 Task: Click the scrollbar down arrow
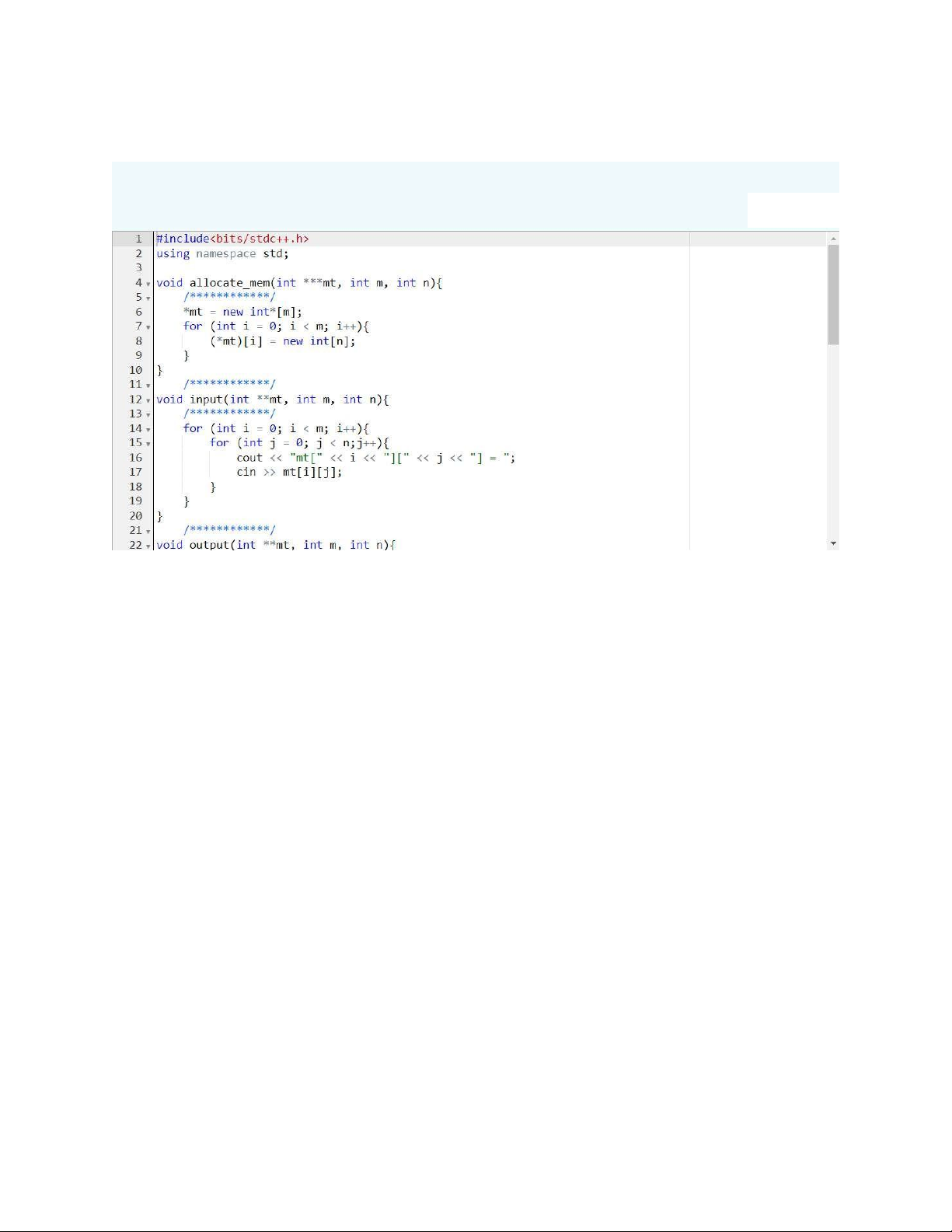click(833, 543)
